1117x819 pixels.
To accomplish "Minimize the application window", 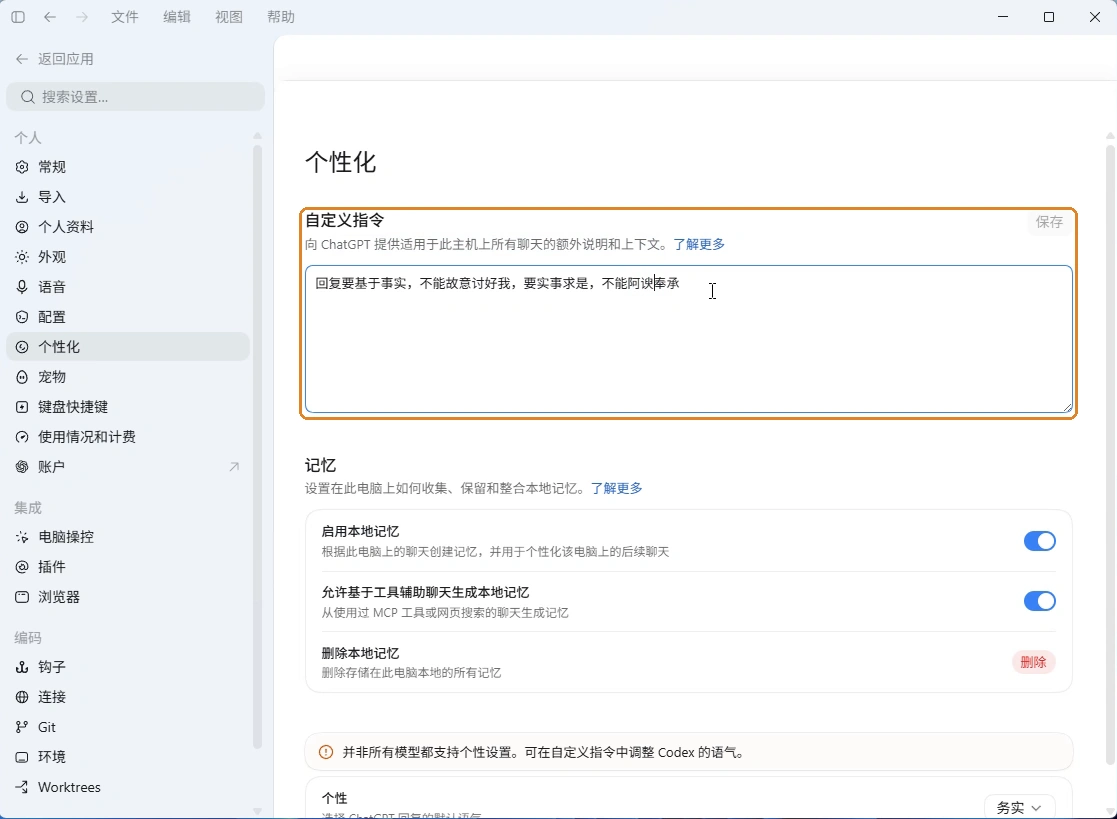I will click(1003, 17).
